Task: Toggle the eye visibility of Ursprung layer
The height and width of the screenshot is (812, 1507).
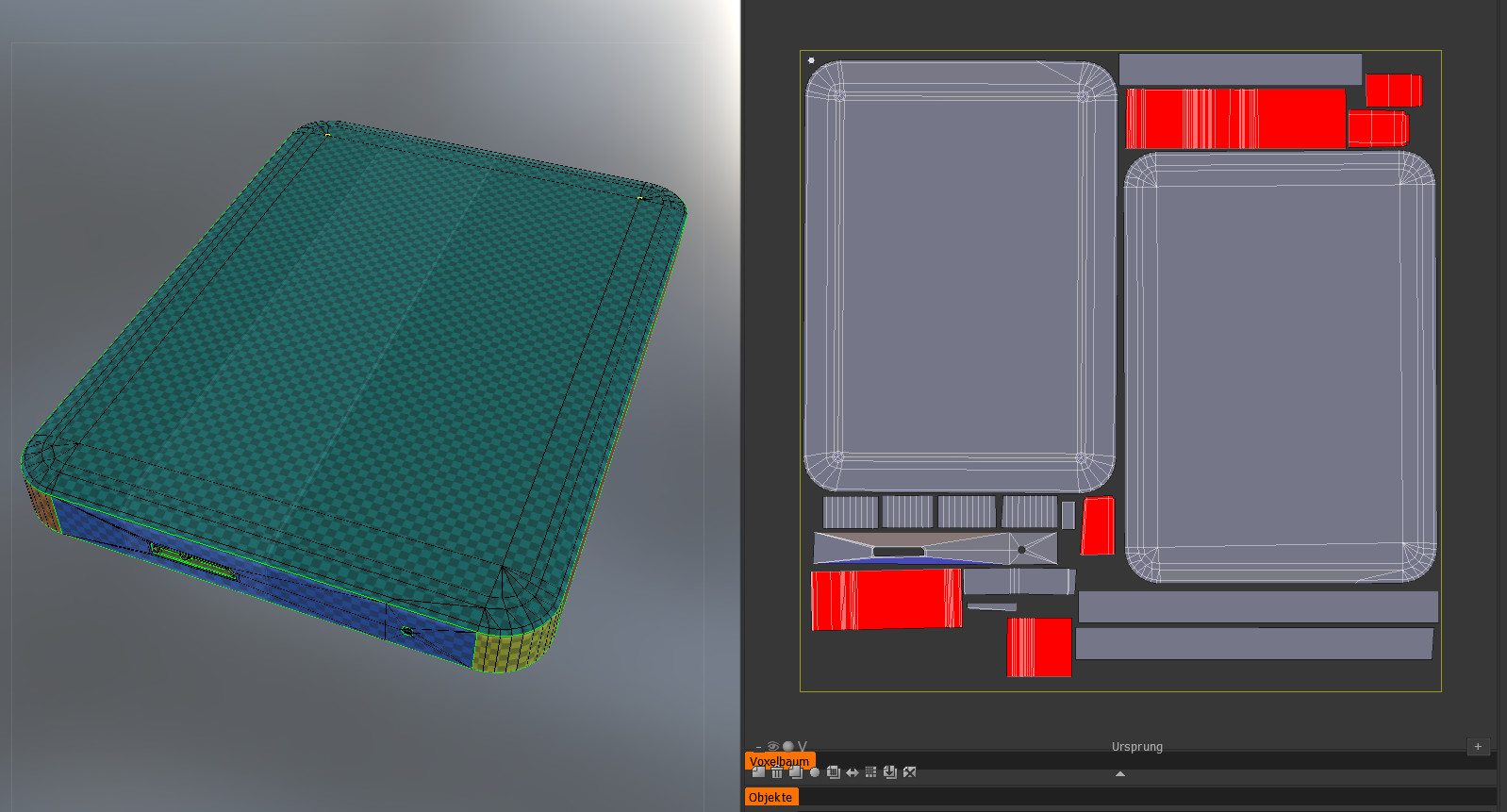Action: [x=773, y=747]
